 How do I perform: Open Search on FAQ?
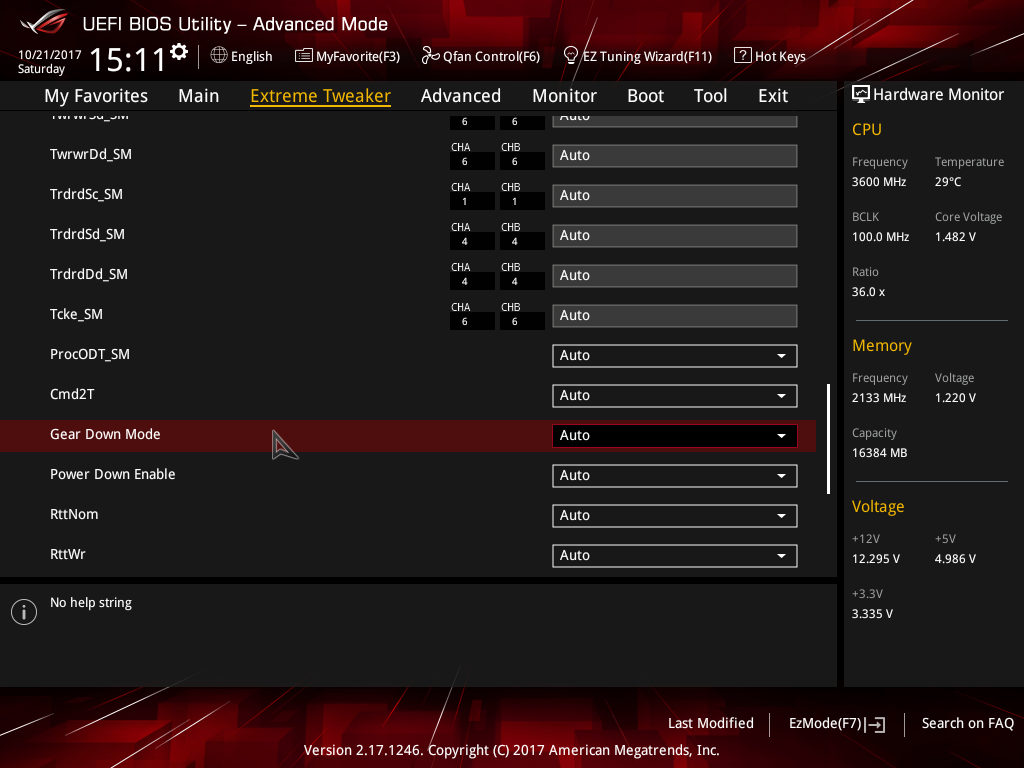pyautogui.click(x=967, y=724)
